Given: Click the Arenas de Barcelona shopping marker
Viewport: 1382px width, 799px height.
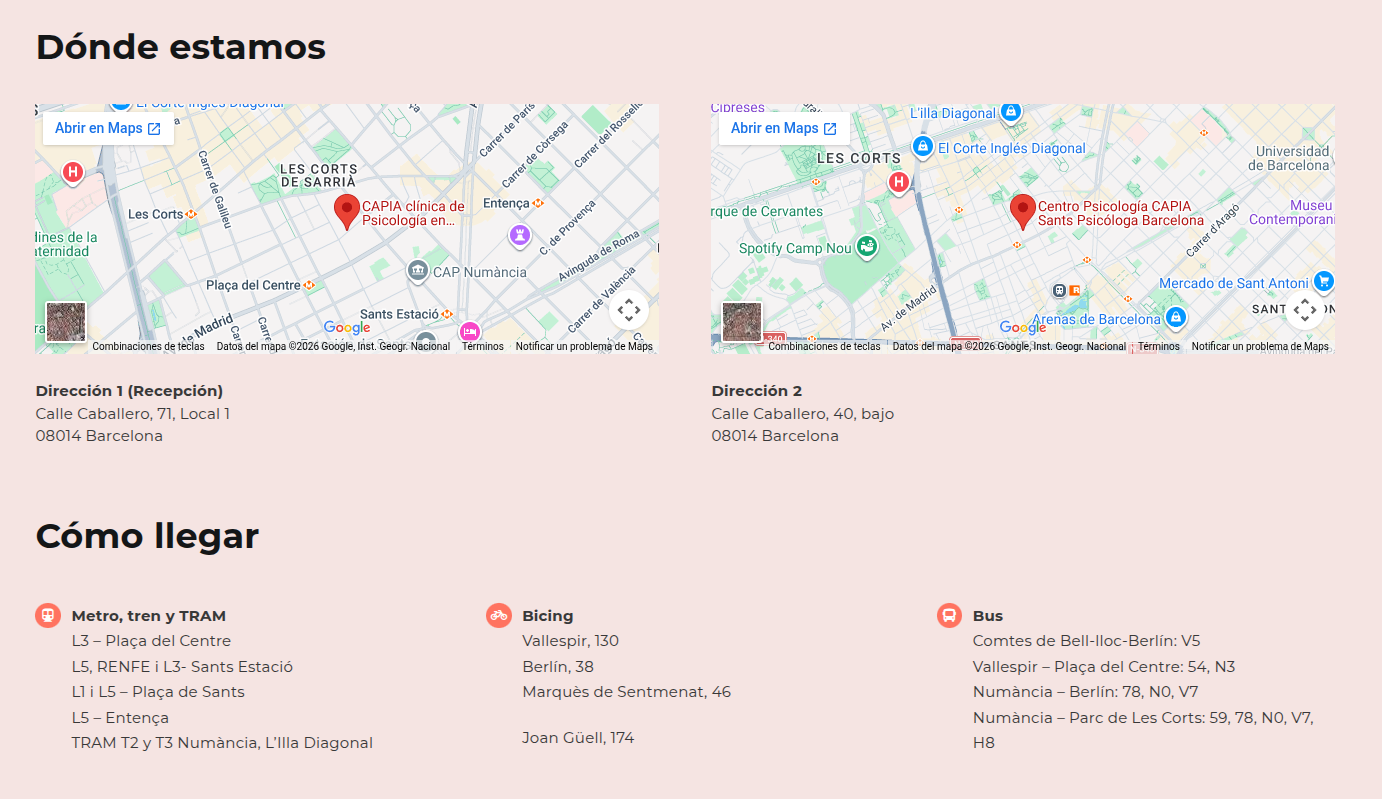Looking at the screenshot, I should 1176,318.
